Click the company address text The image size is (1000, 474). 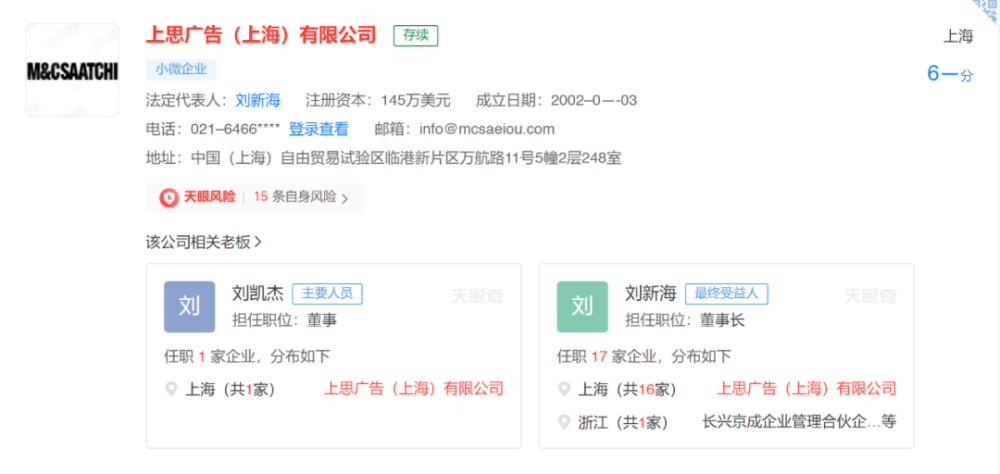point(407,158)
